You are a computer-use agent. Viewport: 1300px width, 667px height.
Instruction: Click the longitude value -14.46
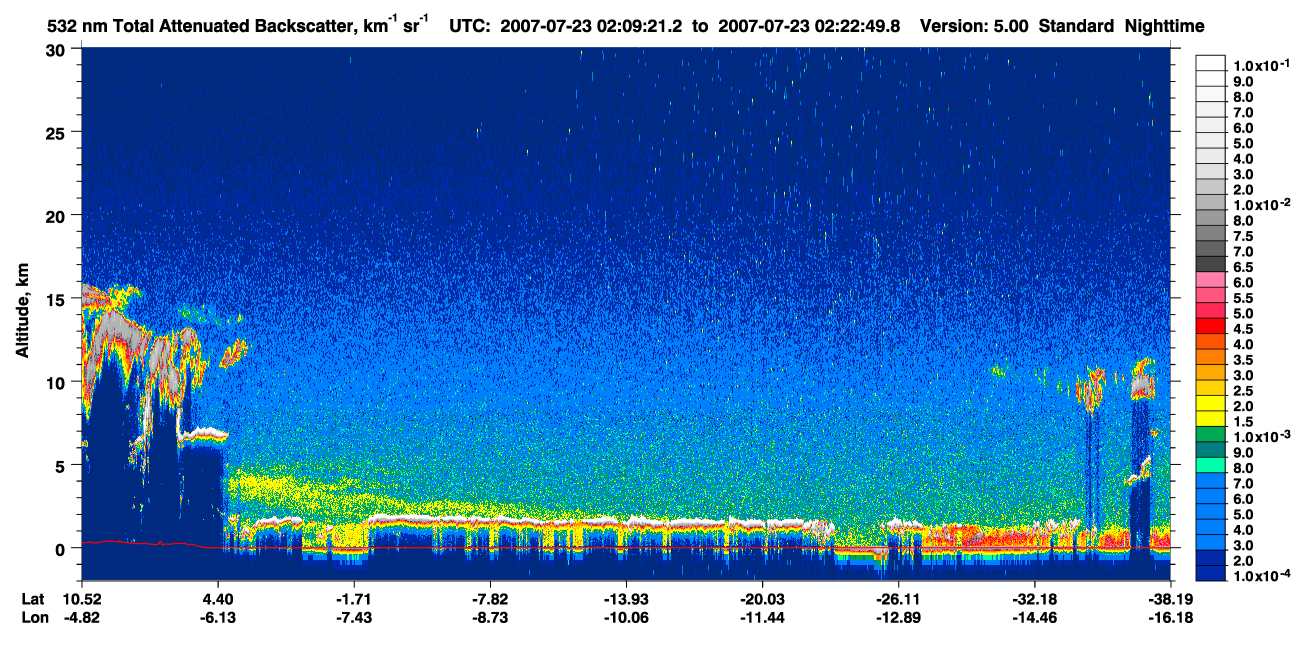pos(1034,617)
